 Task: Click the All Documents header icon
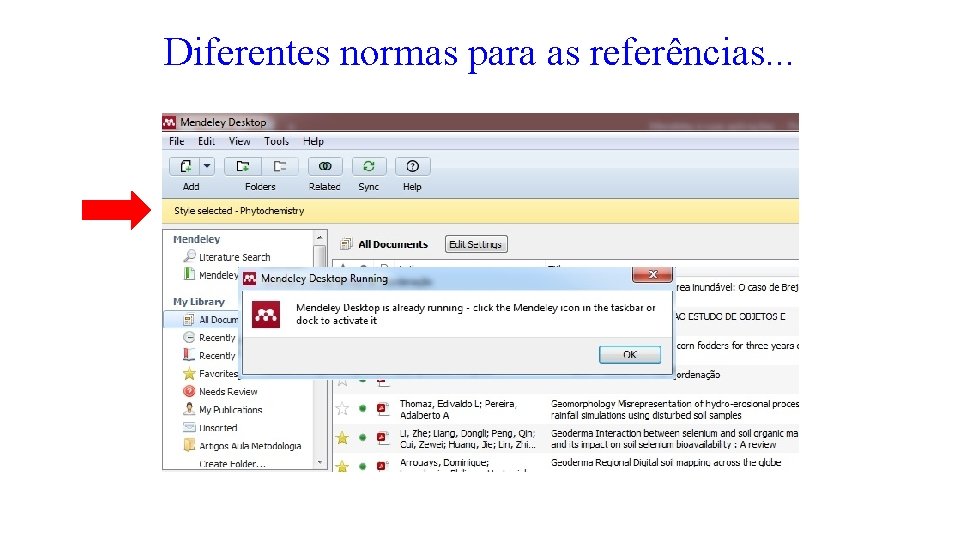(346, 244)
